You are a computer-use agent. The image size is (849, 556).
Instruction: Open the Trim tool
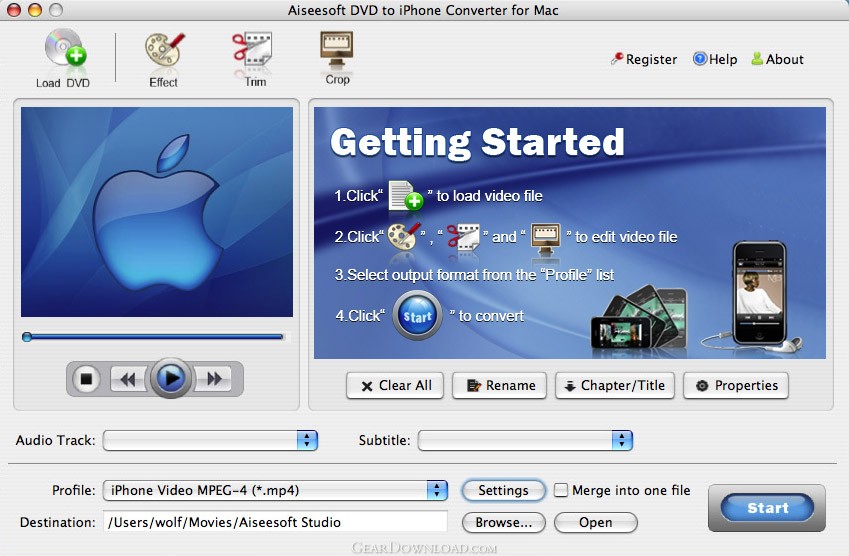tap(253, 58)
